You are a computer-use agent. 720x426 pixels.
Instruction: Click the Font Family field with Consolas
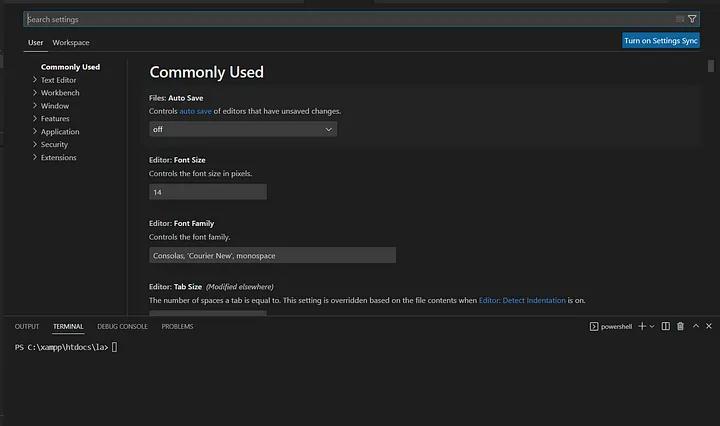coord(272,255)
